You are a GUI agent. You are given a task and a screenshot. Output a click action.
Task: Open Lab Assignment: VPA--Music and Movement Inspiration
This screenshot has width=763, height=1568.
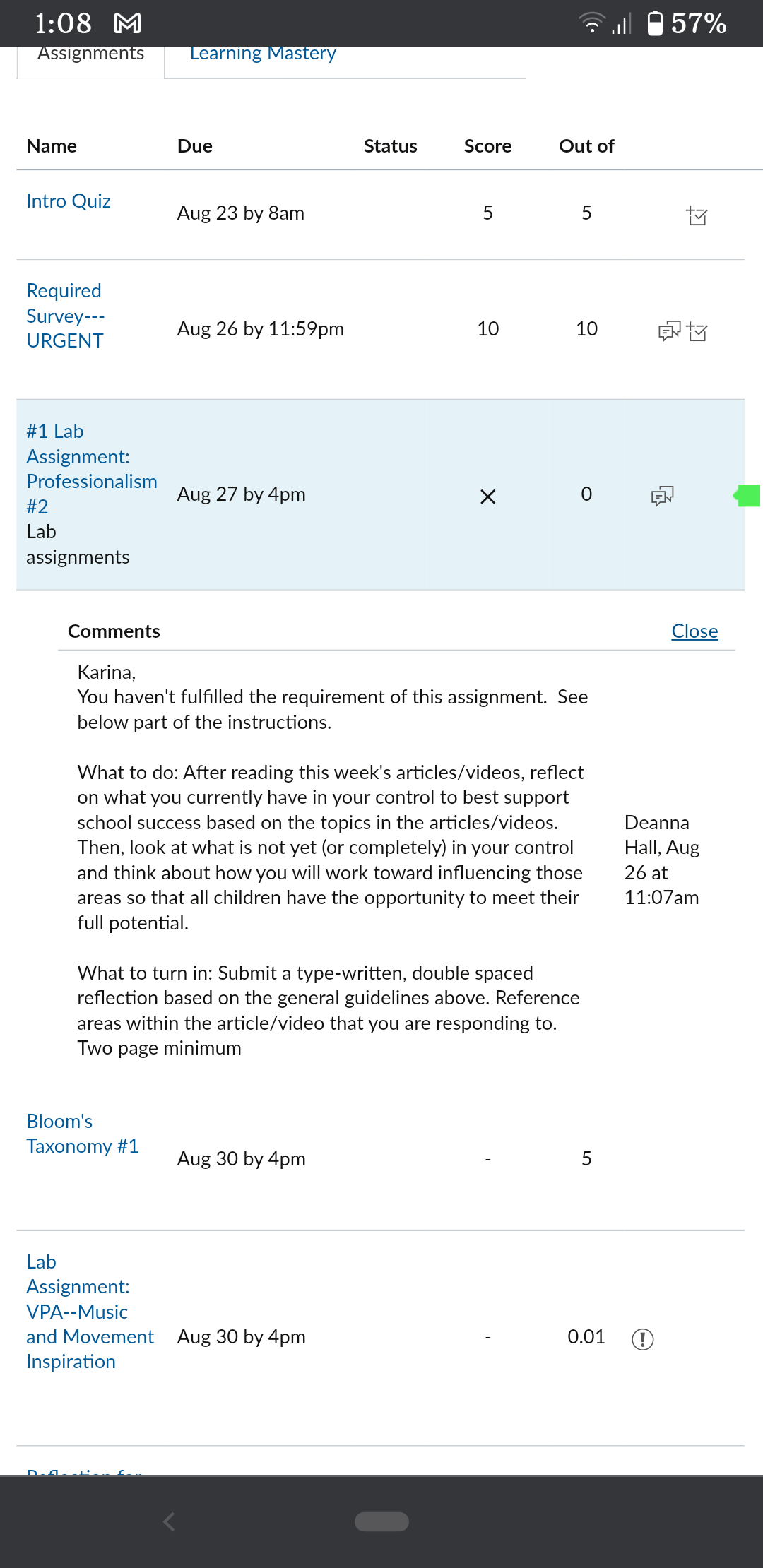click(90, 1312)
